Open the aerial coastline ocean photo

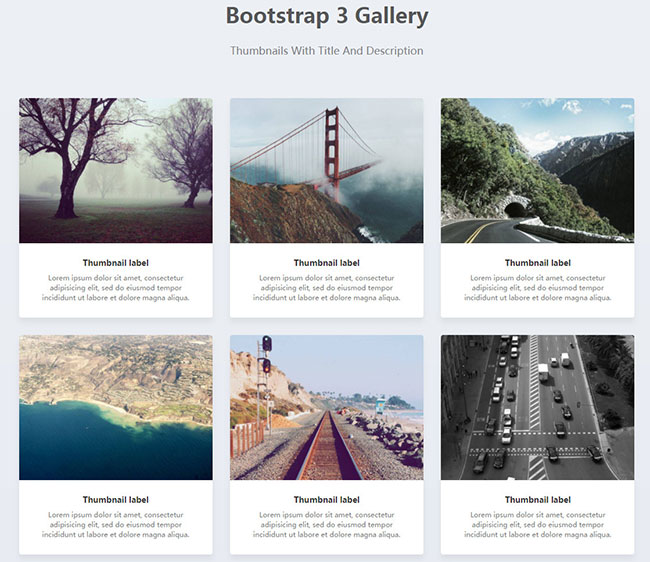115,407
